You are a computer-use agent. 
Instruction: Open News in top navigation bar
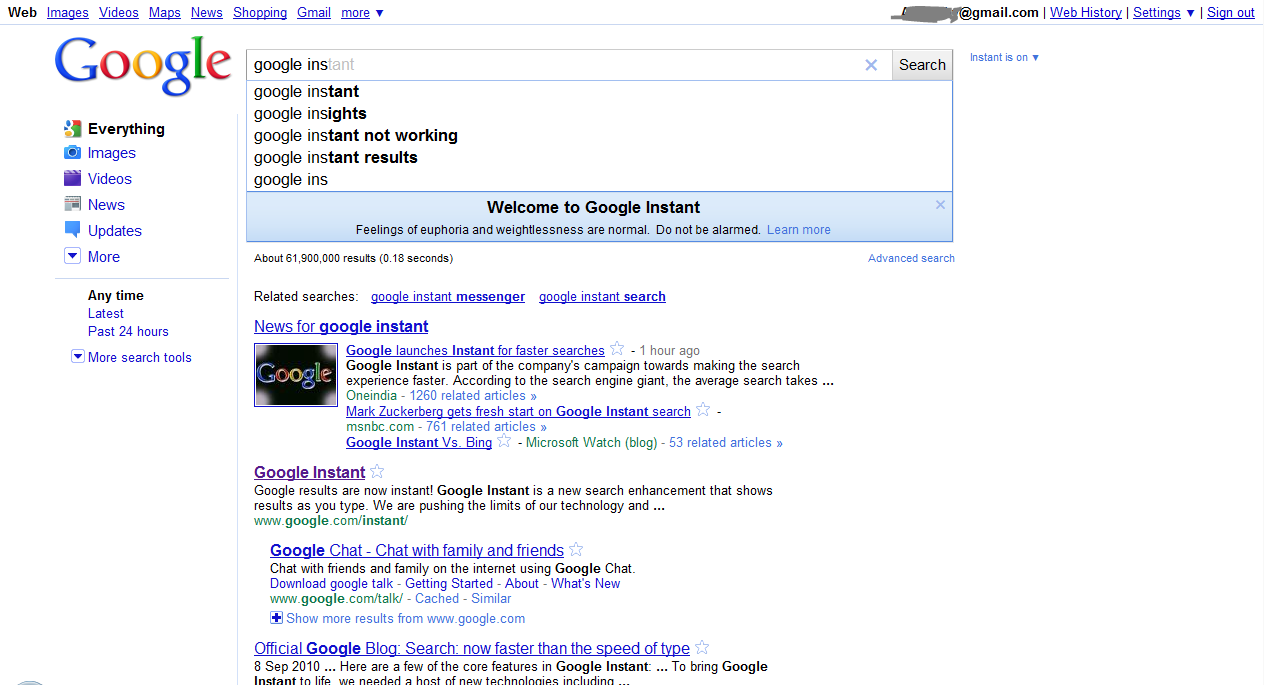pyautogui.click(x=207, y=13)
